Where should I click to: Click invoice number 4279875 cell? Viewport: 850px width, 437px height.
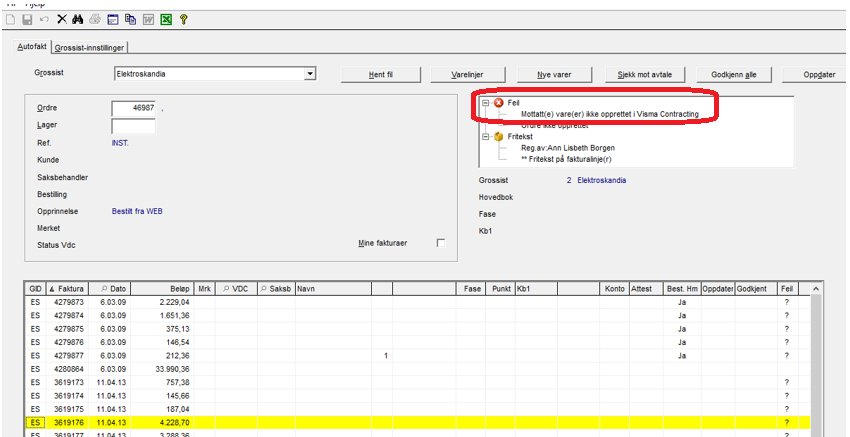(x=68, y=329)
